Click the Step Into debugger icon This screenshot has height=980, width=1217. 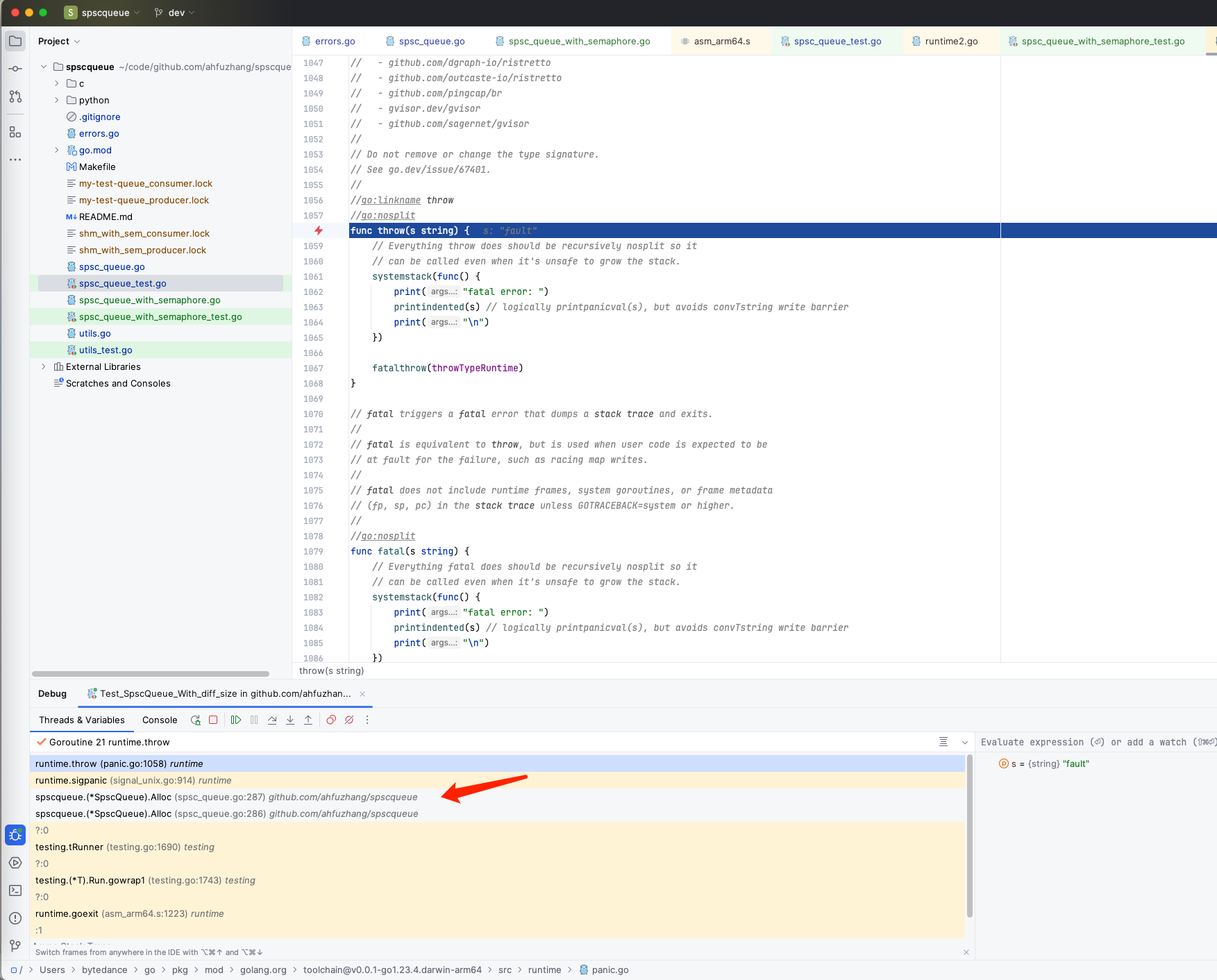point(289,720)
